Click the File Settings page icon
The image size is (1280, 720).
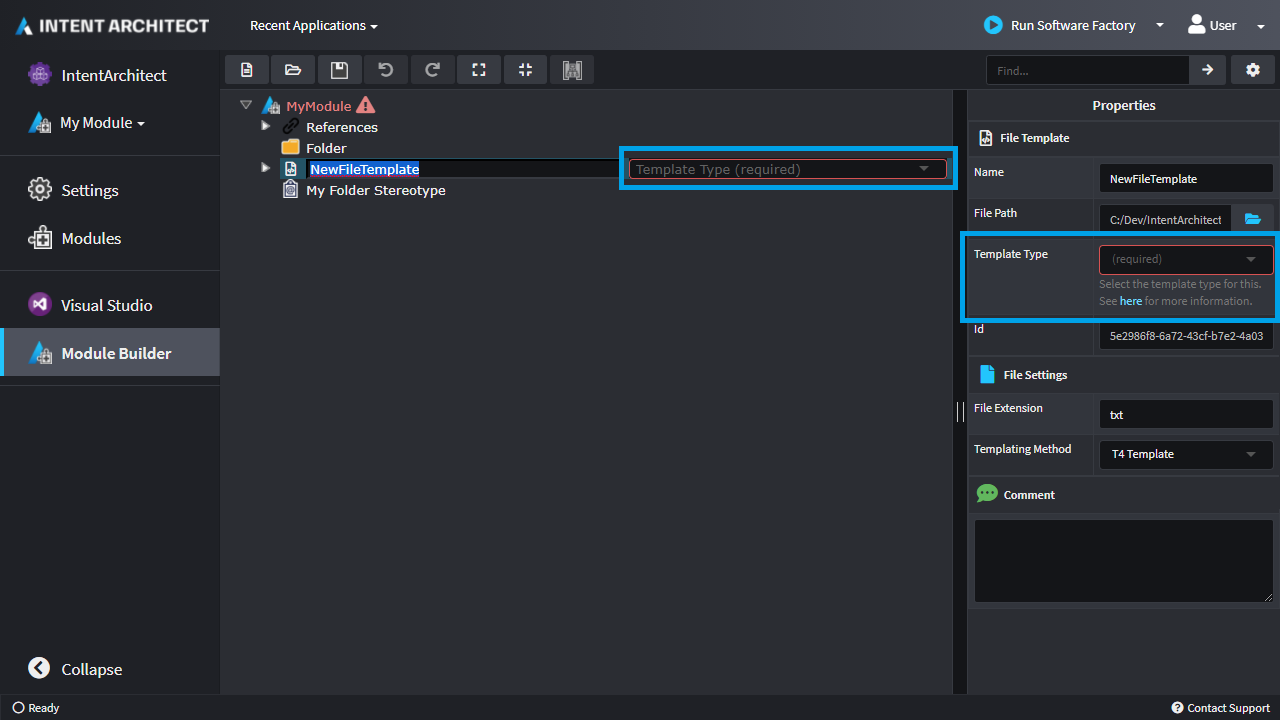987,375
